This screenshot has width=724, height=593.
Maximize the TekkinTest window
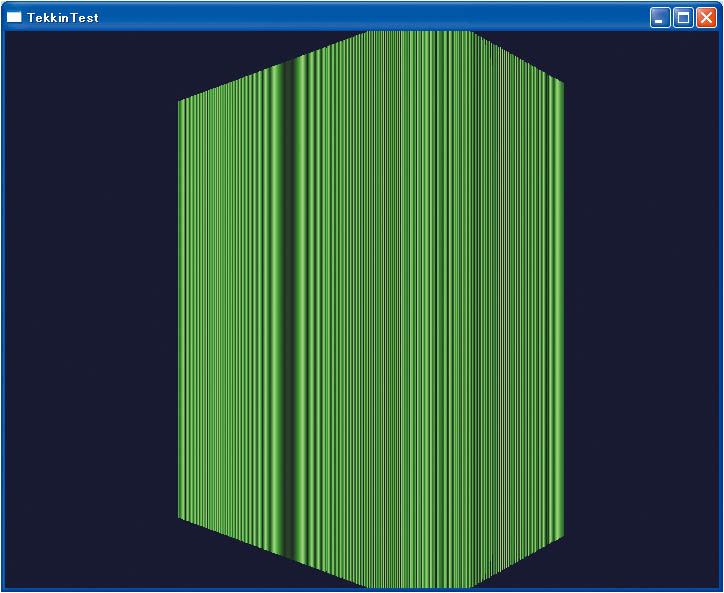click(683, 18)
